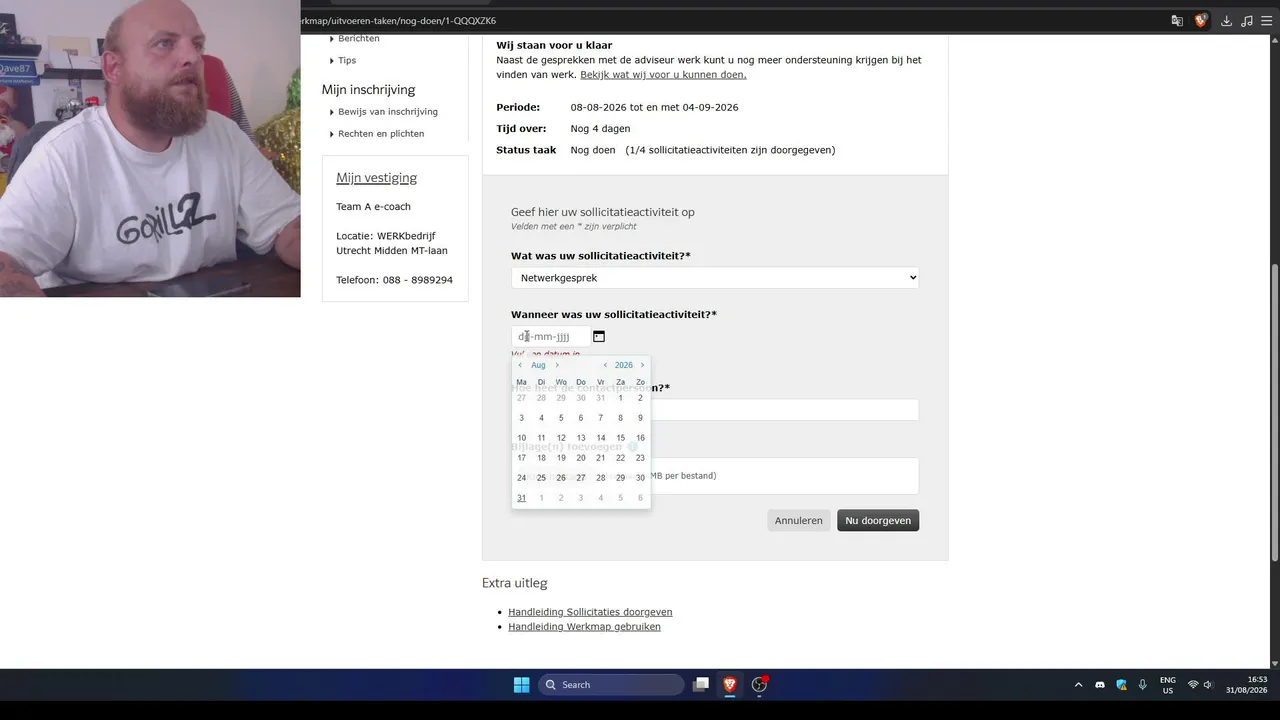Open Rechten en plichten sidebar item
The width and height of the screenshot is (1280, 720).
point(381,133)
